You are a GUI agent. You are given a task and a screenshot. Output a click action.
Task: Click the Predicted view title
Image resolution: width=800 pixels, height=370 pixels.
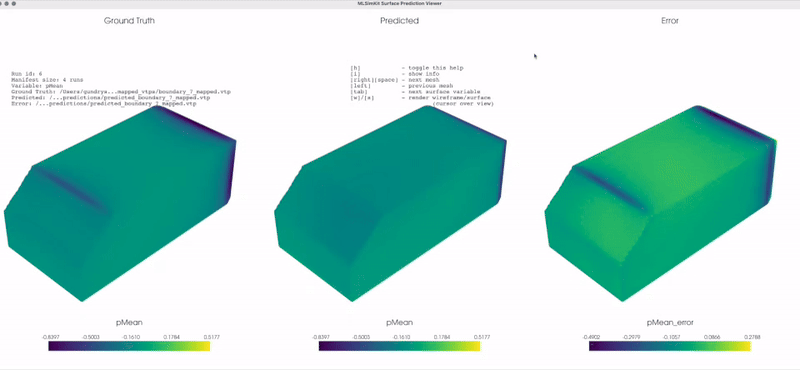coord(399,21)
